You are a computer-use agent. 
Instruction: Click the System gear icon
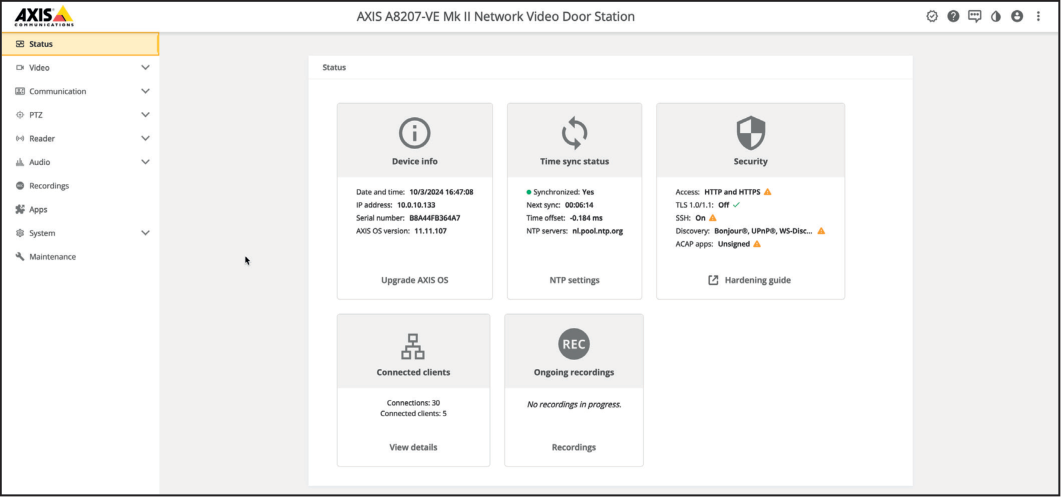point(20,233)
